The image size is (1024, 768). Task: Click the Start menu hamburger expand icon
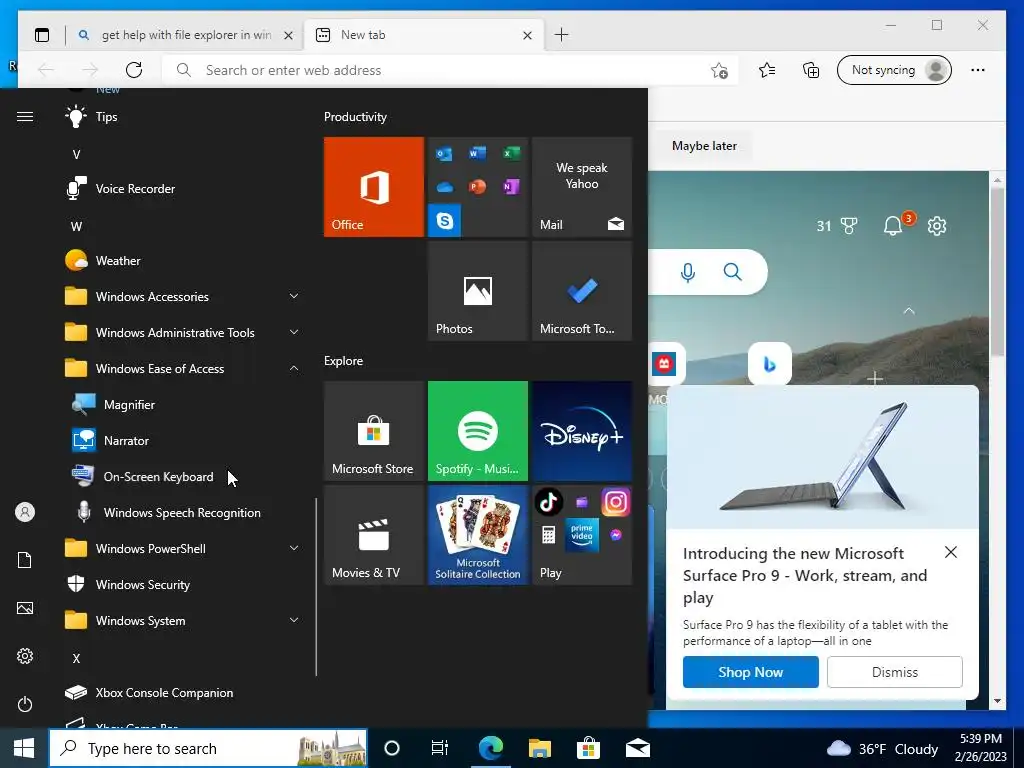[25, 117]
